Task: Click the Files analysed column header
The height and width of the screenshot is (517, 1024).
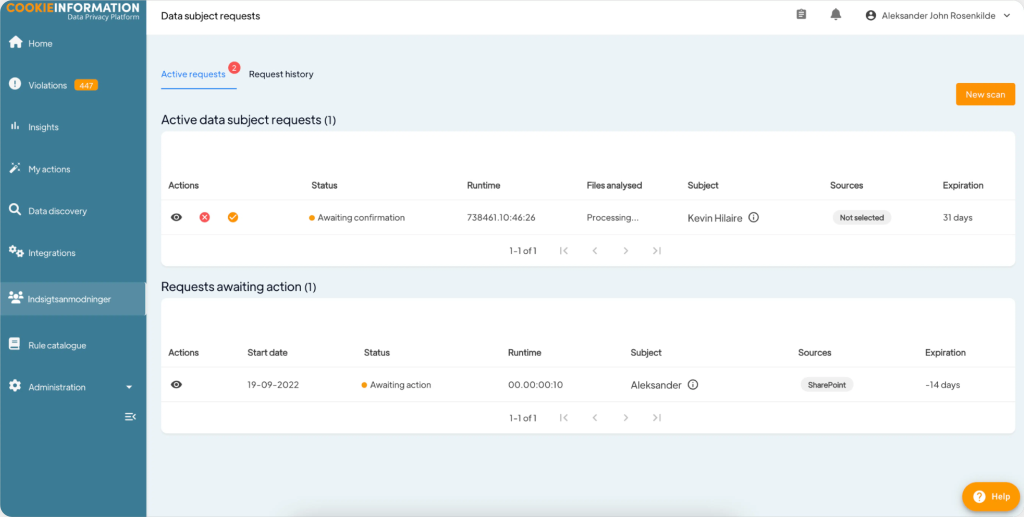Action: click(x=614, y=185)
